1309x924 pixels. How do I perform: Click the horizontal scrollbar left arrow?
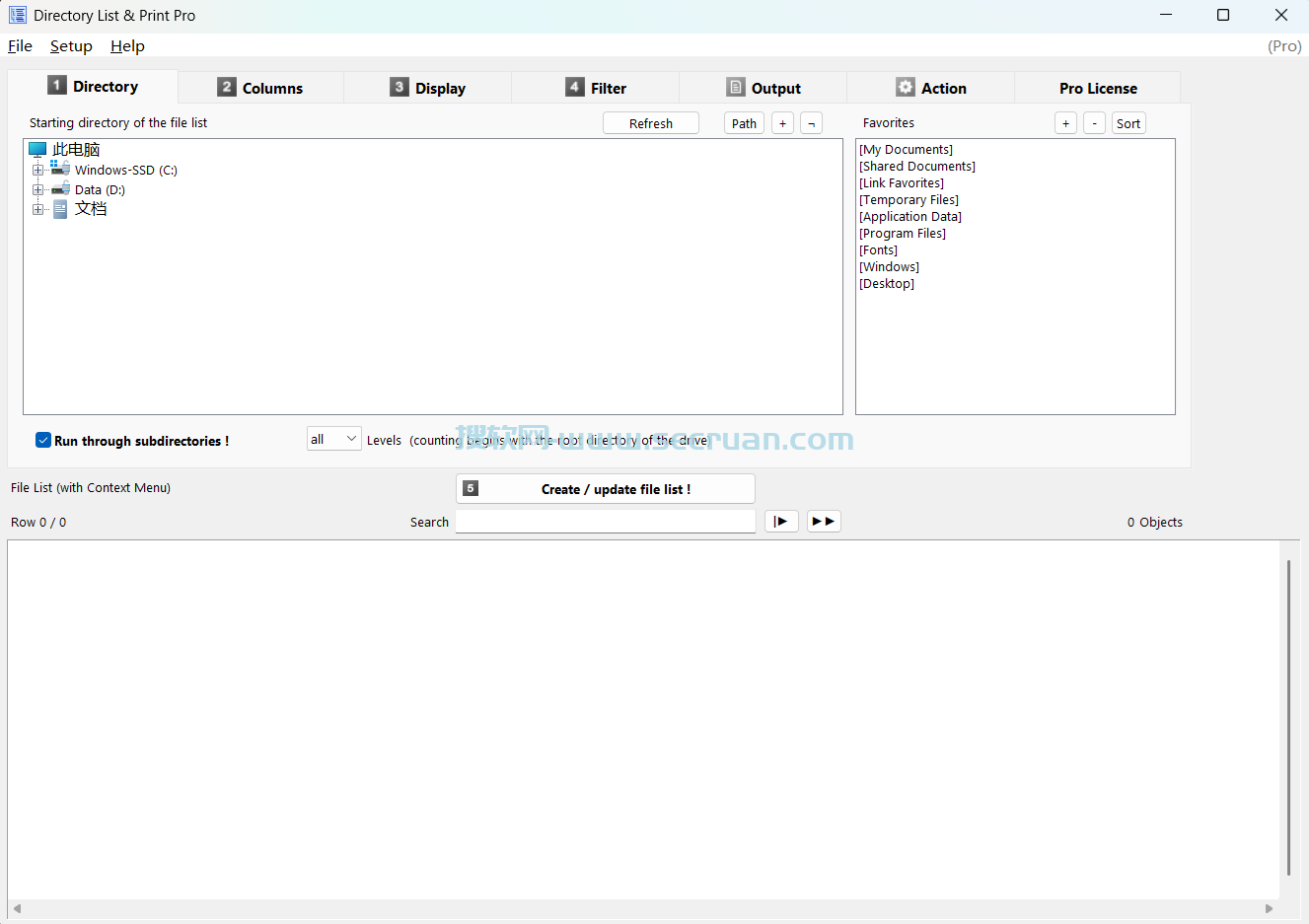[17, 908]
